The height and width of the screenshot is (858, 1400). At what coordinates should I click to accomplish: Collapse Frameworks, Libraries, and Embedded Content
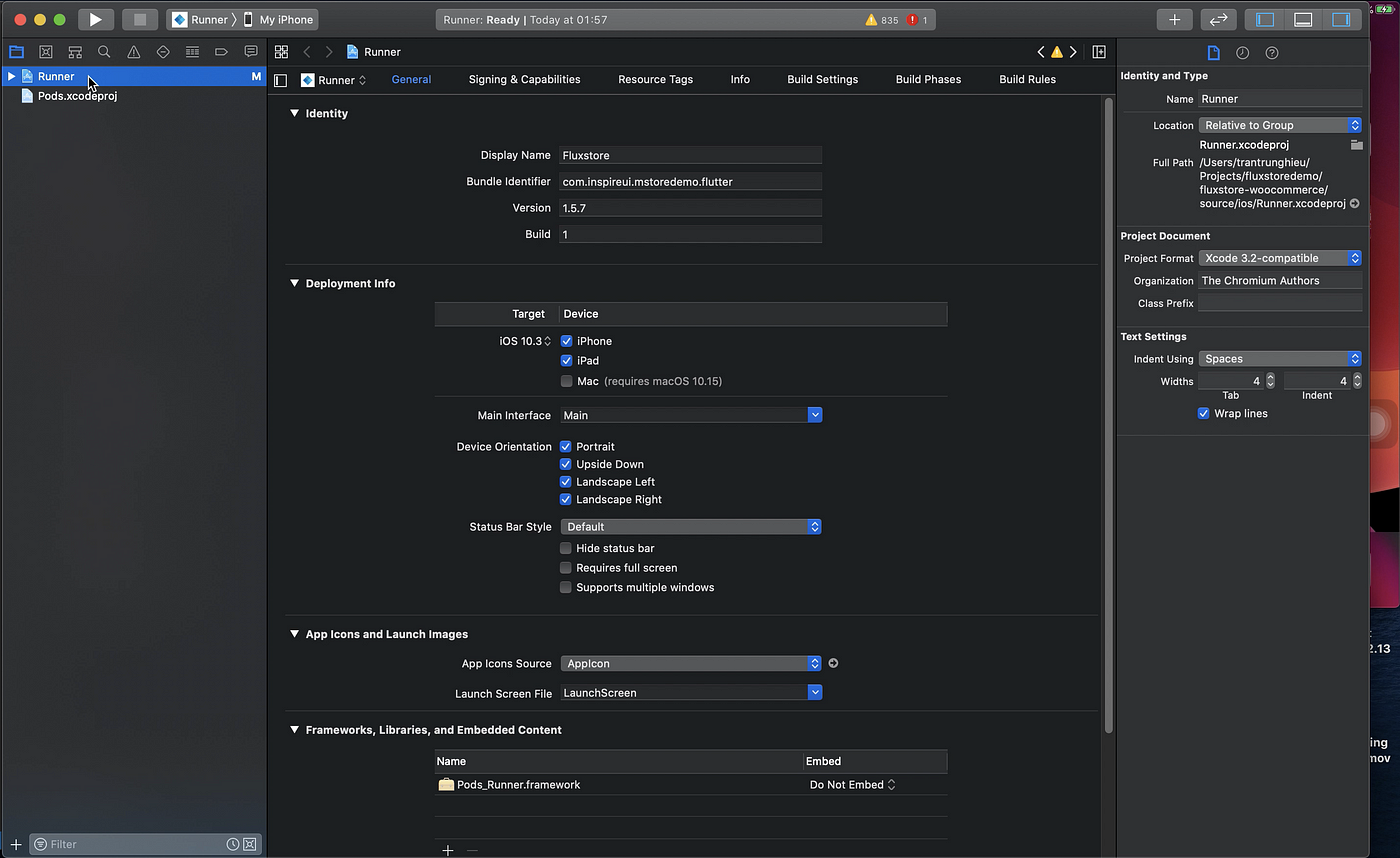click(294, 730)
